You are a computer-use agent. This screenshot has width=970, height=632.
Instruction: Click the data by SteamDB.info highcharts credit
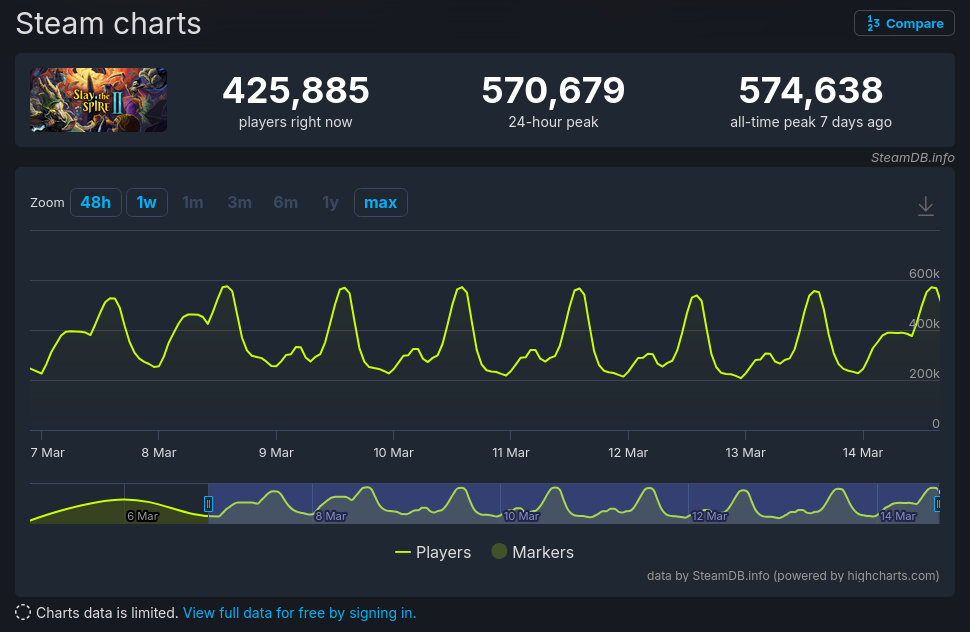coord(793,576)
